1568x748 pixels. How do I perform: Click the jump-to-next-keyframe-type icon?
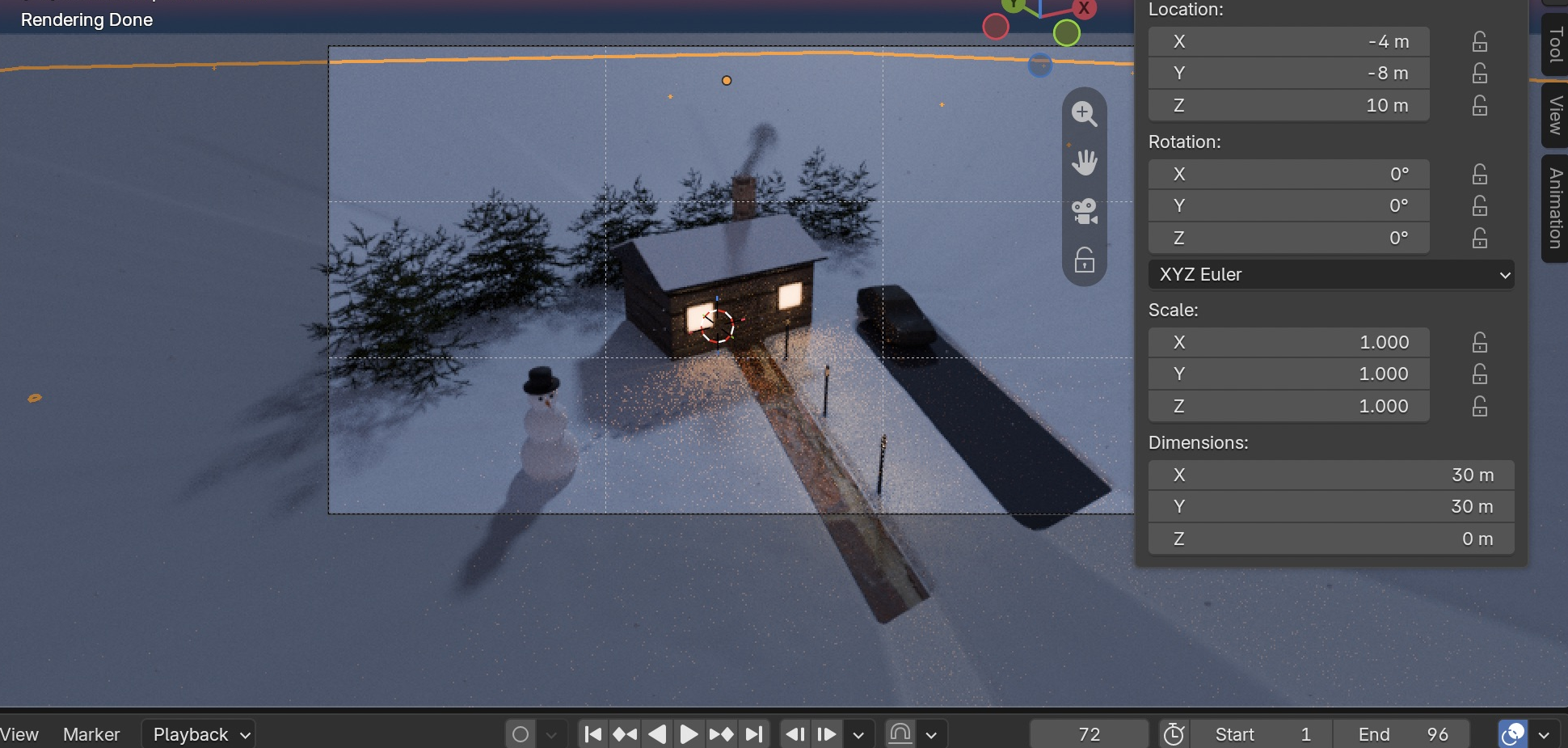tap(827, 734)
